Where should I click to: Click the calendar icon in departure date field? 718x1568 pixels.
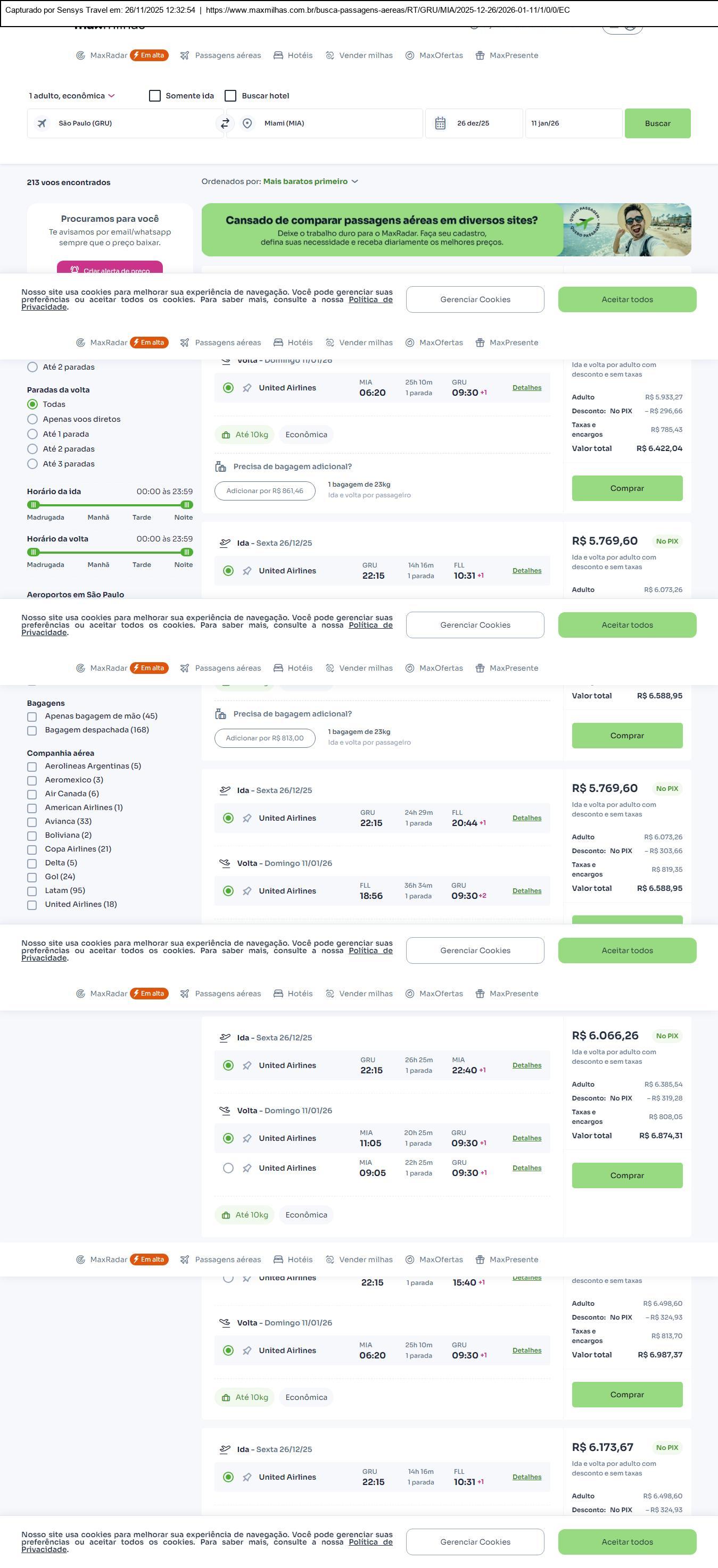tap(440, 123)
